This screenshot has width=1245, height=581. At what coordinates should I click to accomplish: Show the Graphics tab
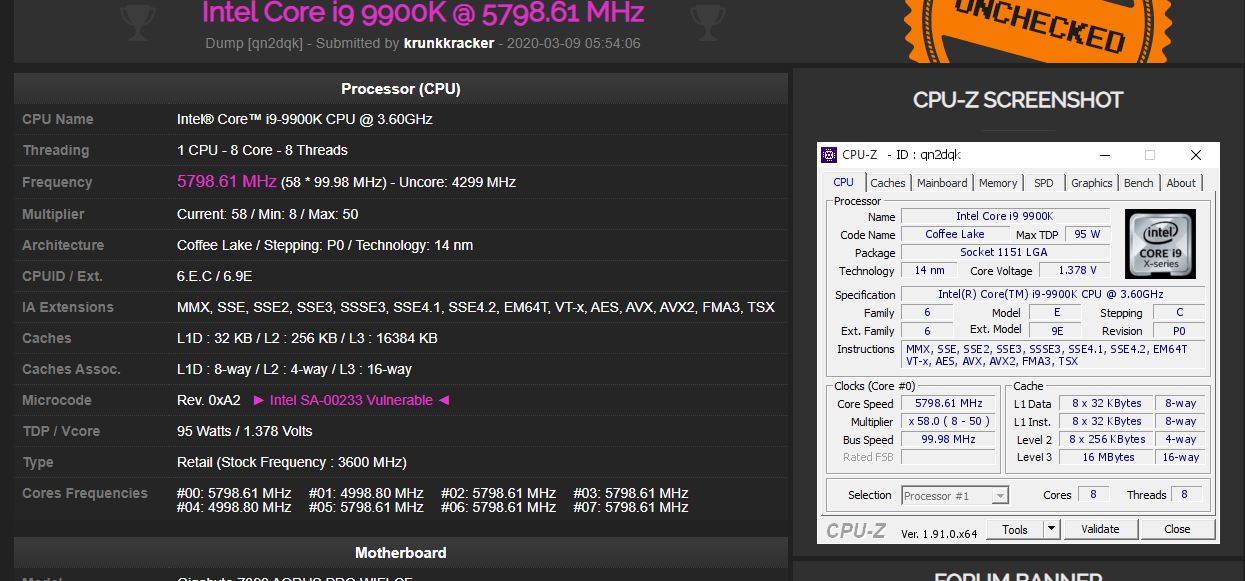click(1091, 183)
